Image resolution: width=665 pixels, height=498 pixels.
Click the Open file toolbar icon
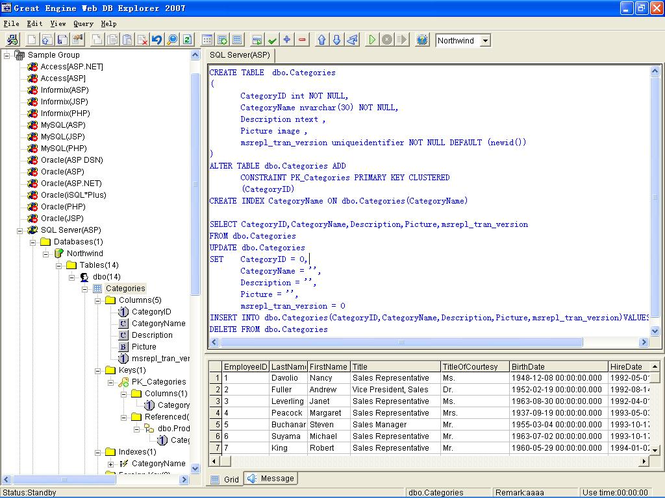click(x=47, y=40)
